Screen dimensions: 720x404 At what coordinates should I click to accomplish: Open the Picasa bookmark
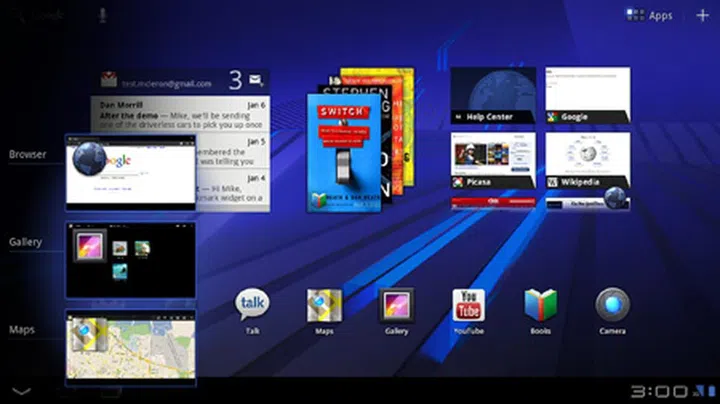pos(493,160)
